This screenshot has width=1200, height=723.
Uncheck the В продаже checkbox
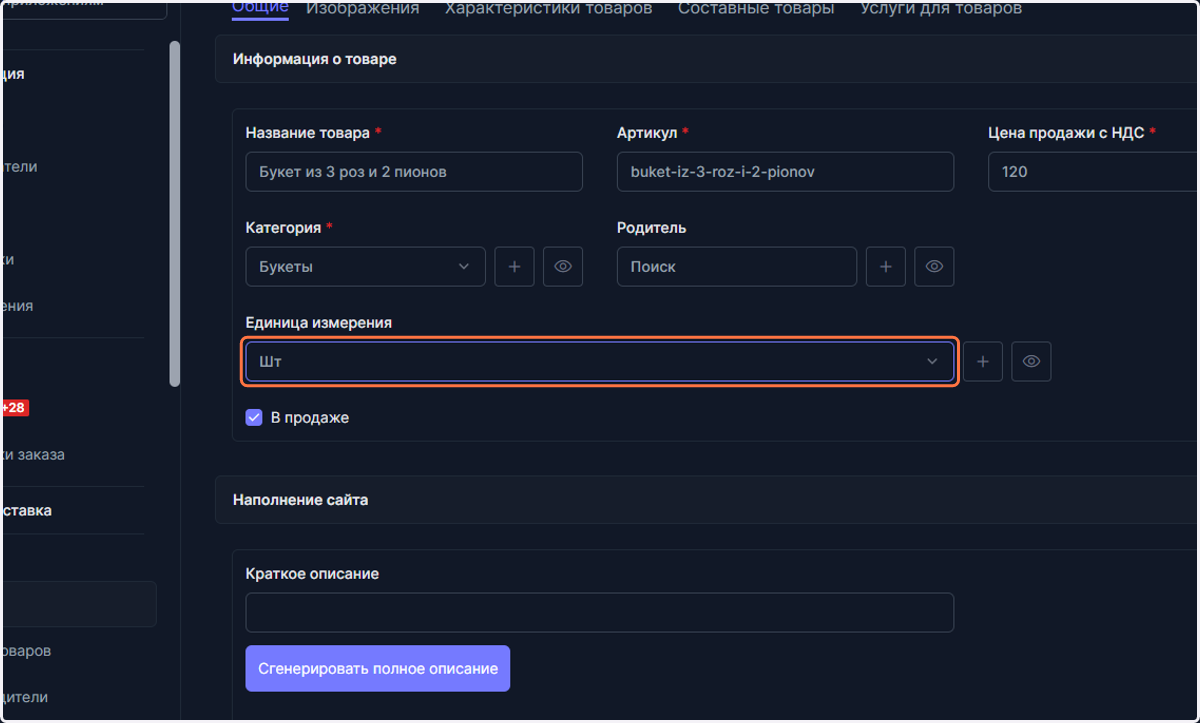coord(254,418)
